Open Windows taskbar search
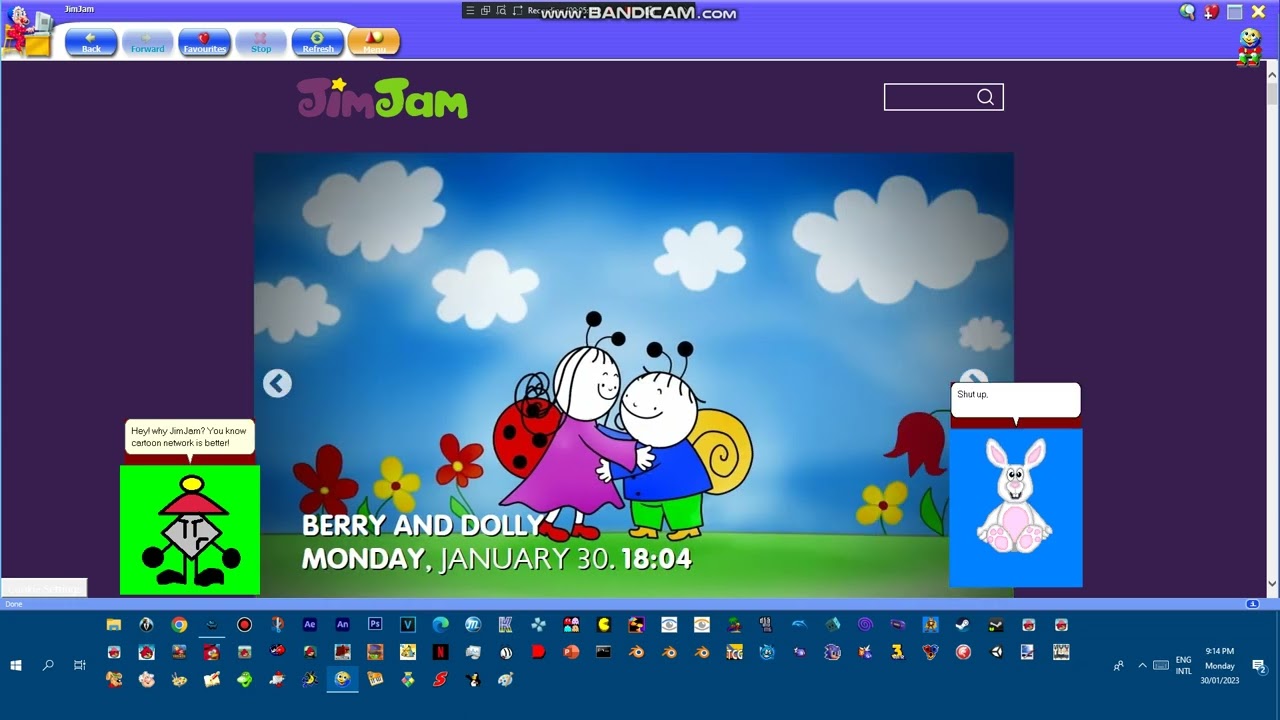 [x=48, y=665]
